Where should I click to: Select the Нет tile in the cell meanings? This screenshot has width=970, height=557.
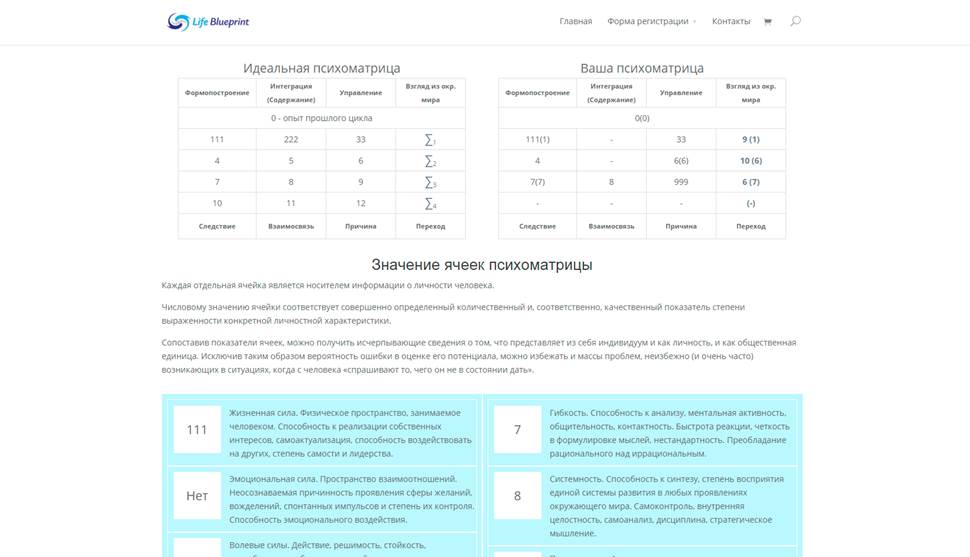(x=197, y=496)
